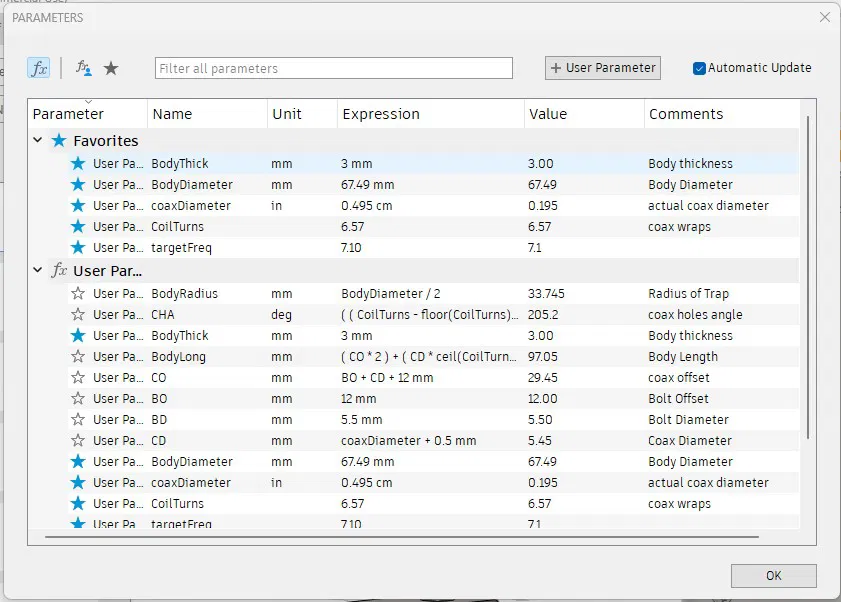This screenshot has width=841, height=602.
Task: Star the BD bolt diameter parameter
Action: coord(78,420)
